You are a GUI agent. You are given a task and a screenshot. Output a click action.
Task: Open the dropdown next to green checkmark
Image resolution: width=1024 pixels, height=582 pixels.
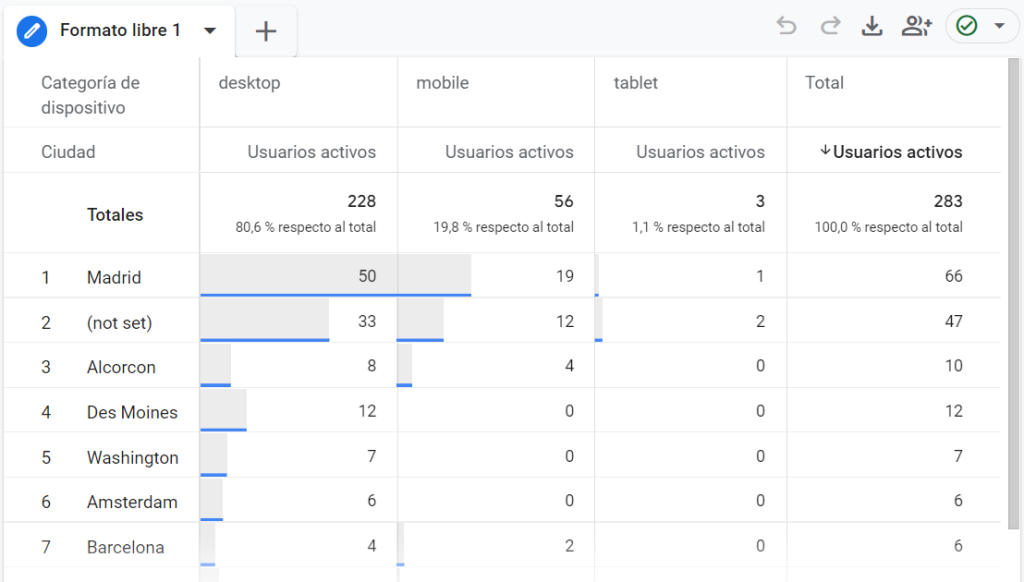tap(999, 27)
